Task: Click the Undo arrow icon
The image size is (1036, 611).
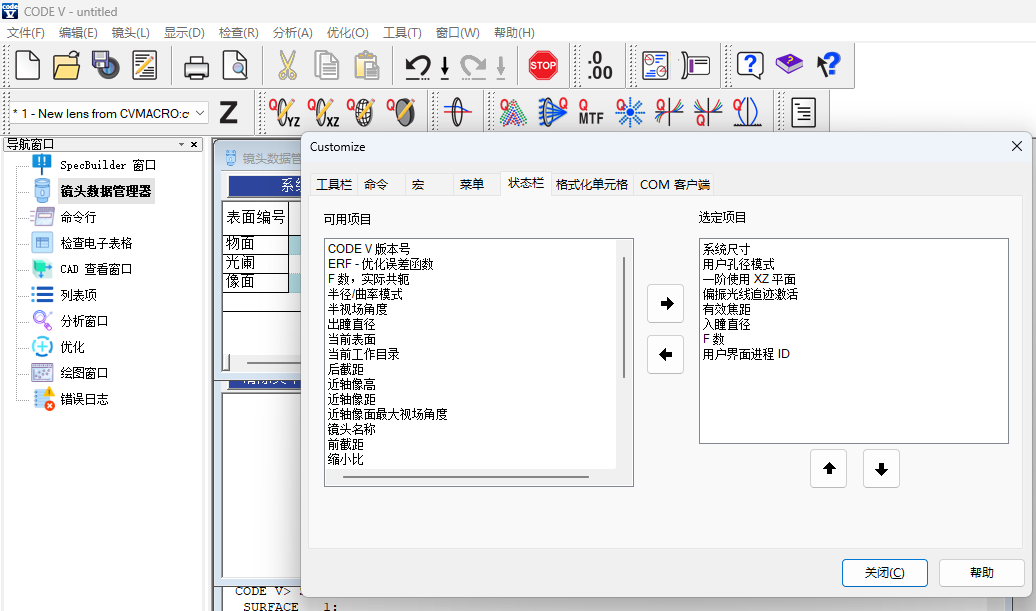Action: coord(417,67)
